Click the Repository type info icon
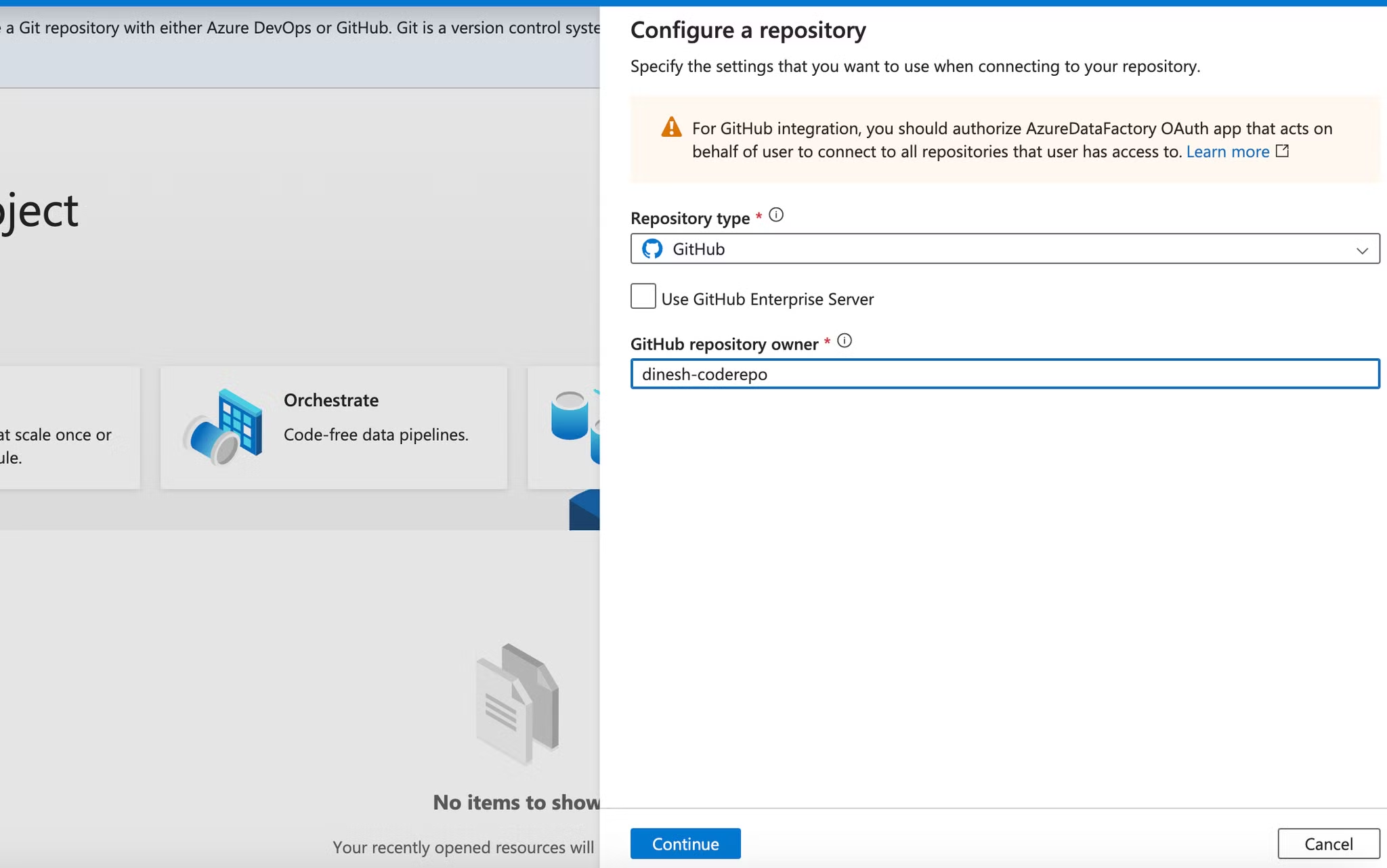This screenshot has height=868, width=1387. (776, 215)
